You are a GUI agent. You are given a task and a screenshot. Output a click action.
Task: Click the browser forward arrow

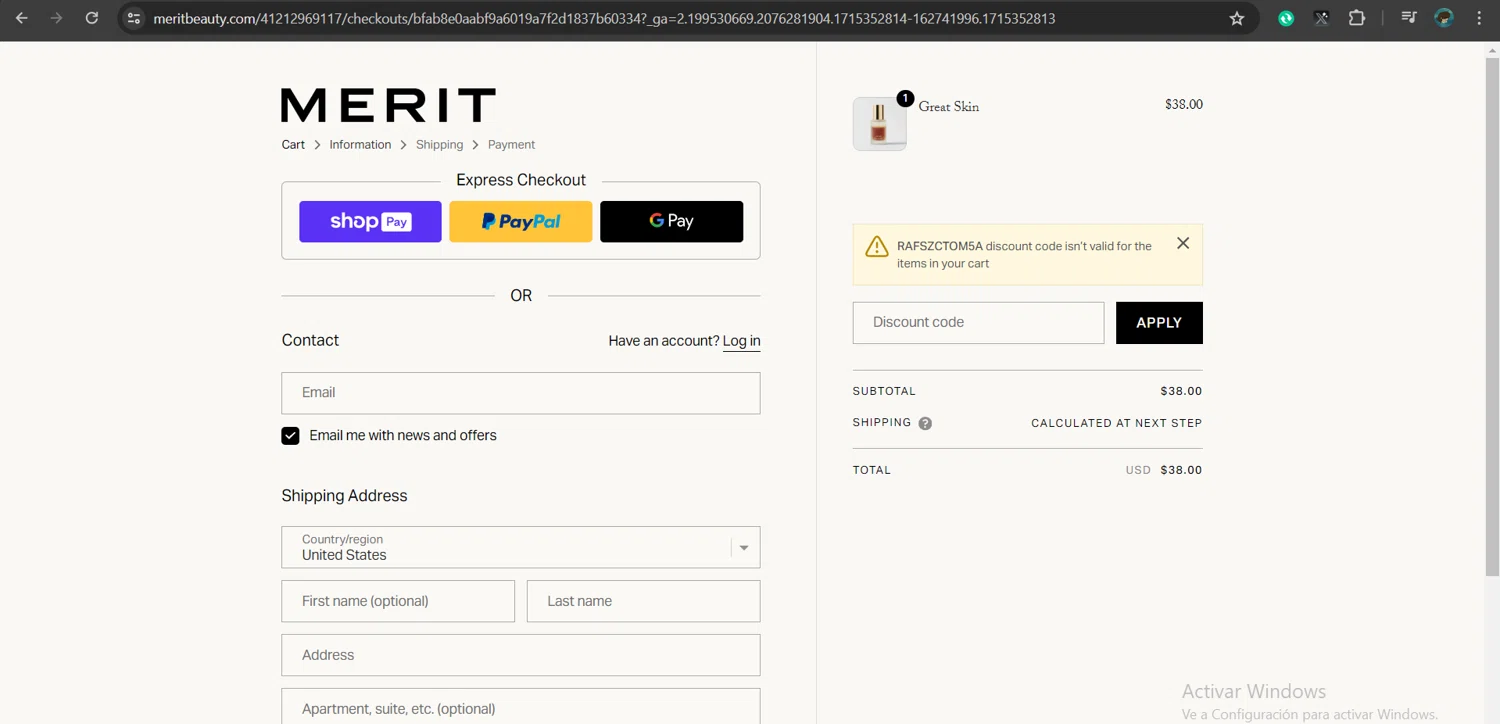click(57, 18)
